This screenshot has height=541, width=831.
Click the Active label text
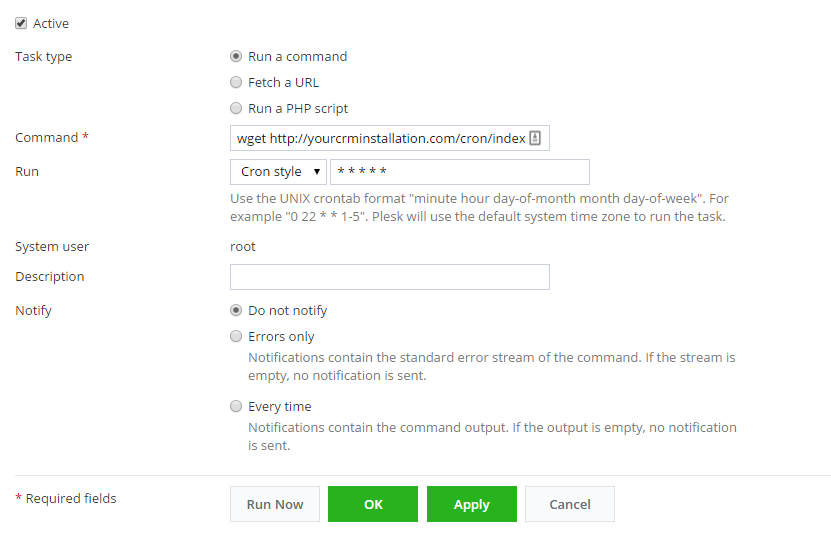[51, 23]
